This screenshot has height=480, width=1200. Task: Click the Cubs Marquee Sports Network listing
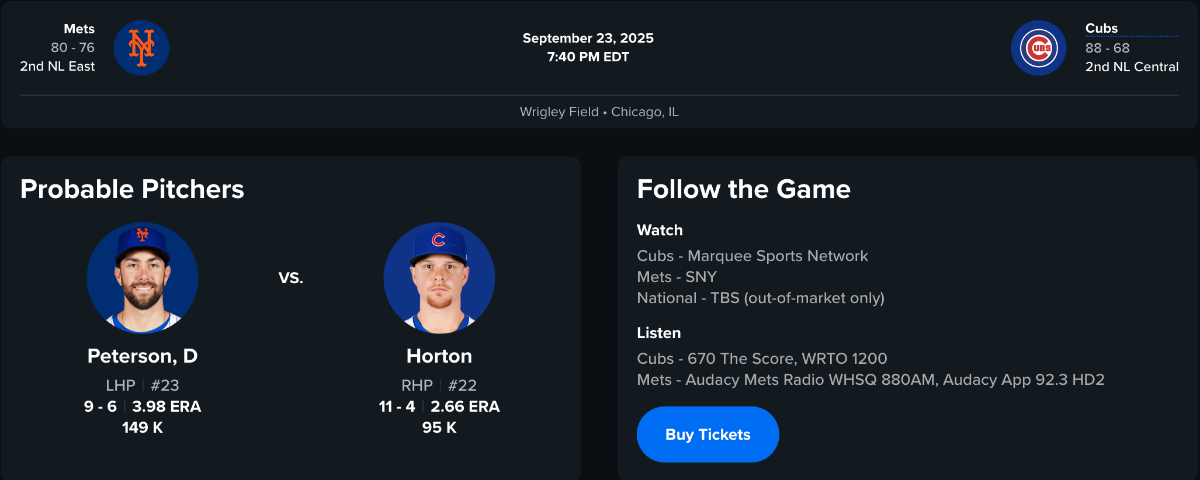coord(752,256)
